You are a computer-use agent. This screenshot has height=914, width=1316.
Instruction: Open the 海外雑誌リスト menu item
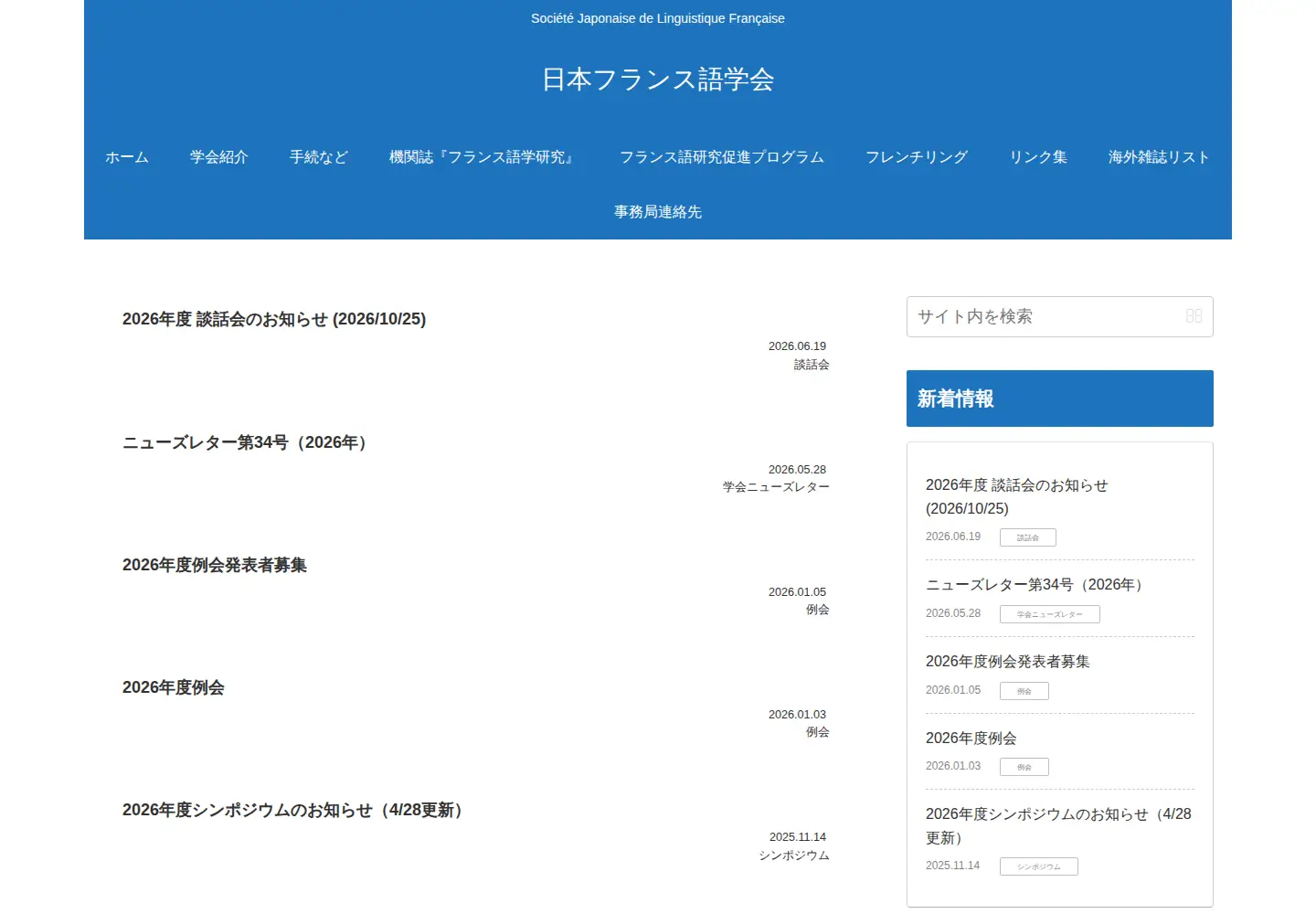[x=1159, y=157]
